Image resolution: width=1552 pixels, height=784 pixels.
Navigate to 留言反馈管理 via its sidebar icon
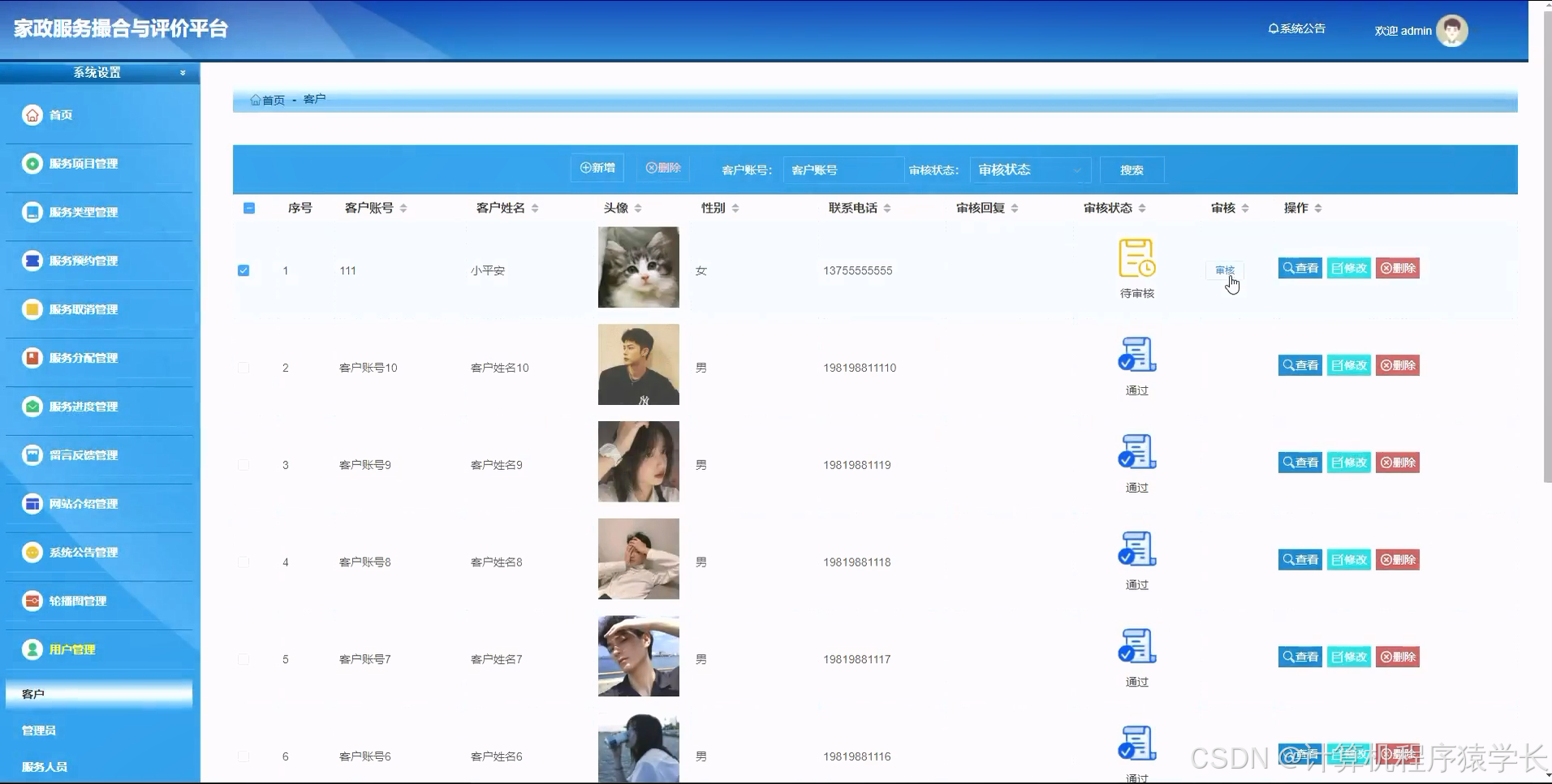coord(32,454)
